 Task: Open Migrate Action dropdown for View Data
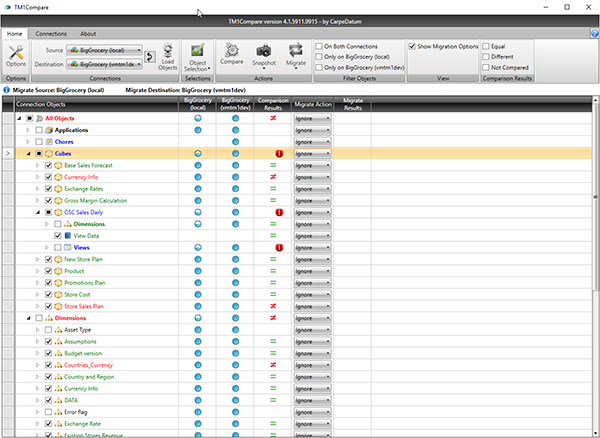coord(312,236)
